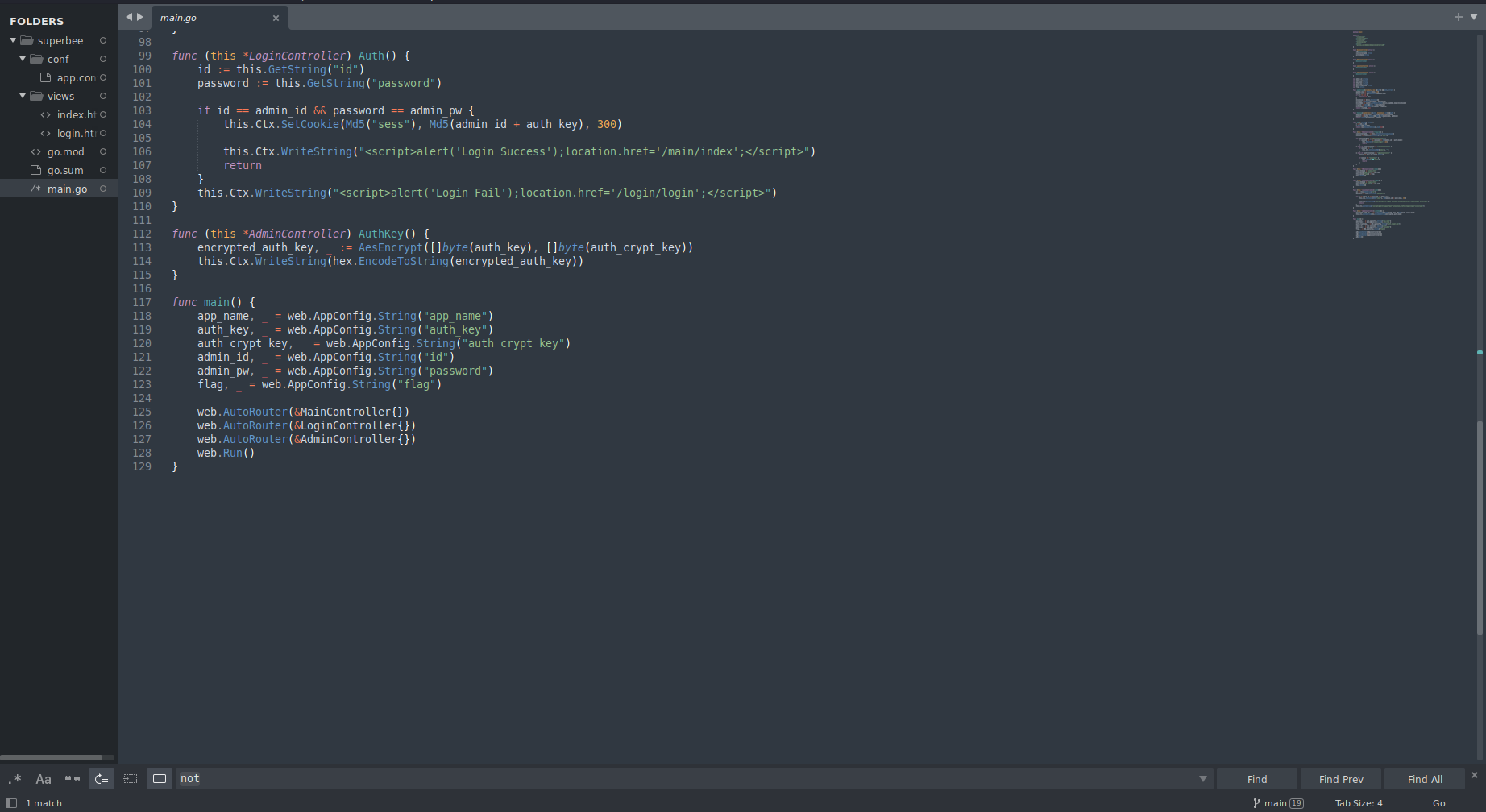Toggle regular expression search mode

(x=15, y=779)
